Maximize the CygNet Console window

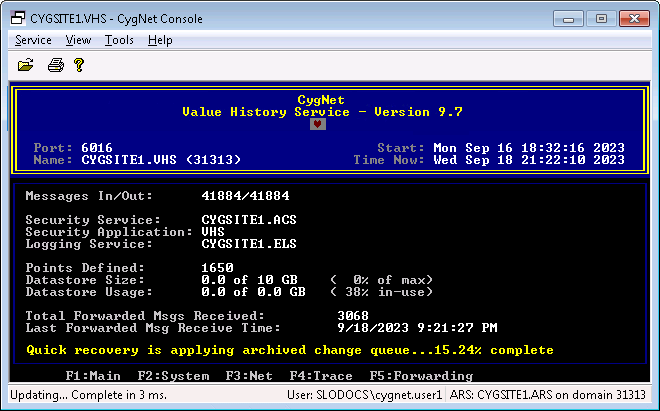click(601, 19)
